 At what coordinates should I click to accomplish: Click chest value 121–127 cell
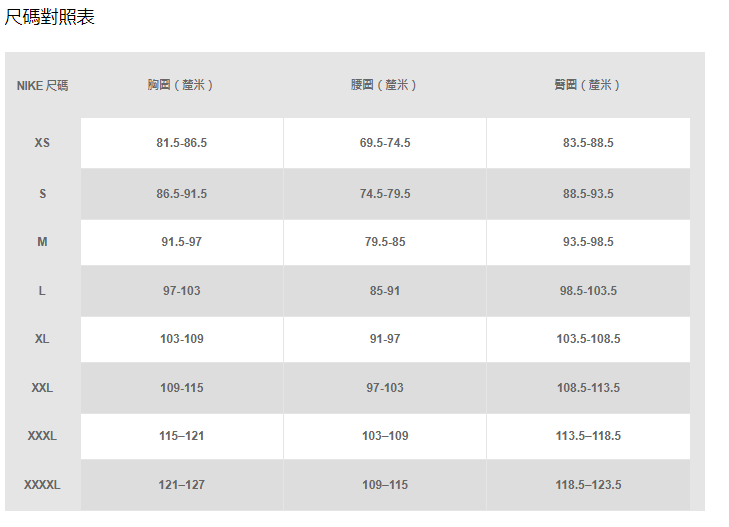[182, 485]
